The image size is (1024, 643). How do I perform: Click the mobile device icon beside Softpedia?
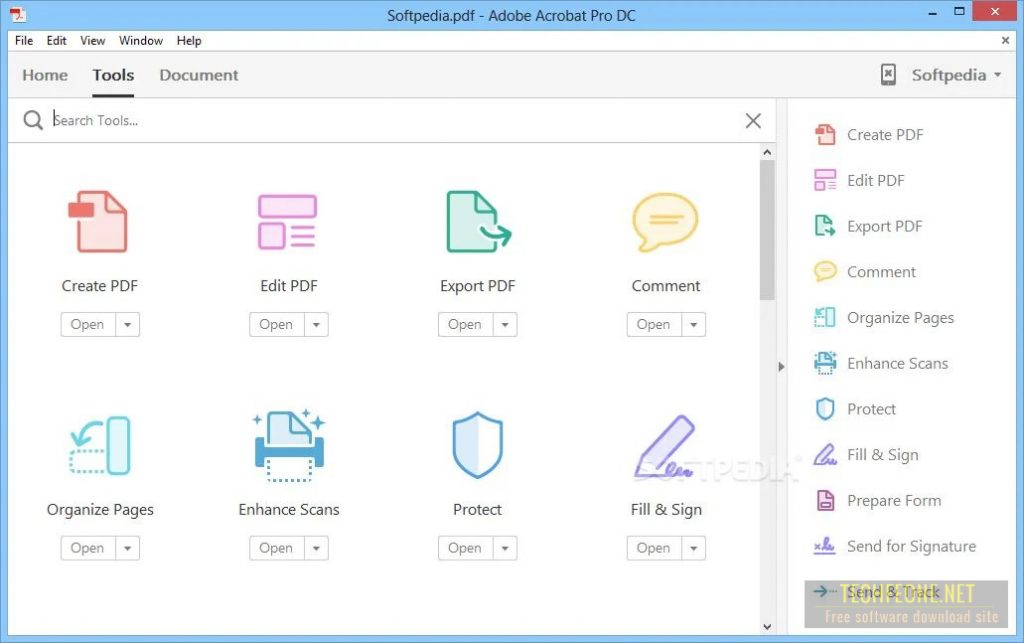(x=888, y=75)
